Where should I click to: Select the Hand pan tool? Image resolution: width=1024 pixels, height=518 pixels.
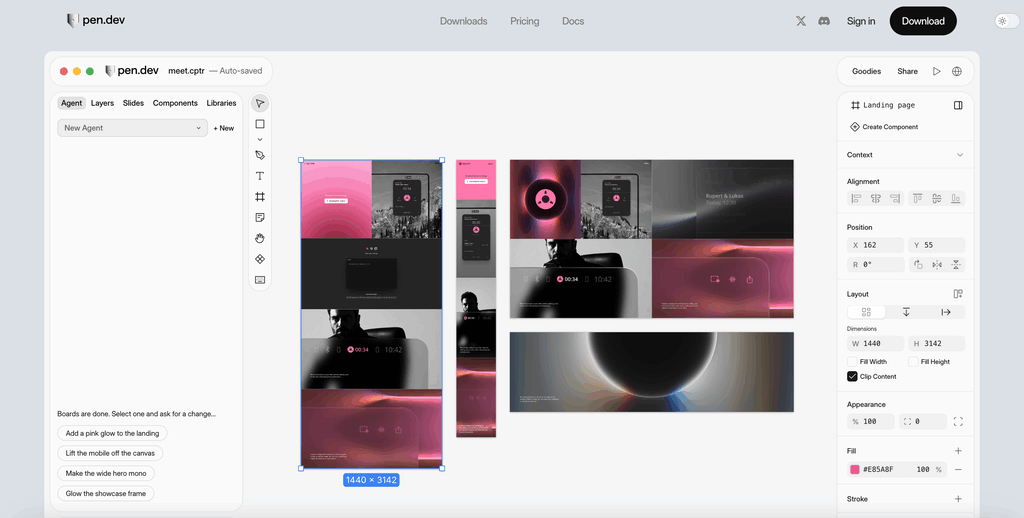click(x=260, y=238)
